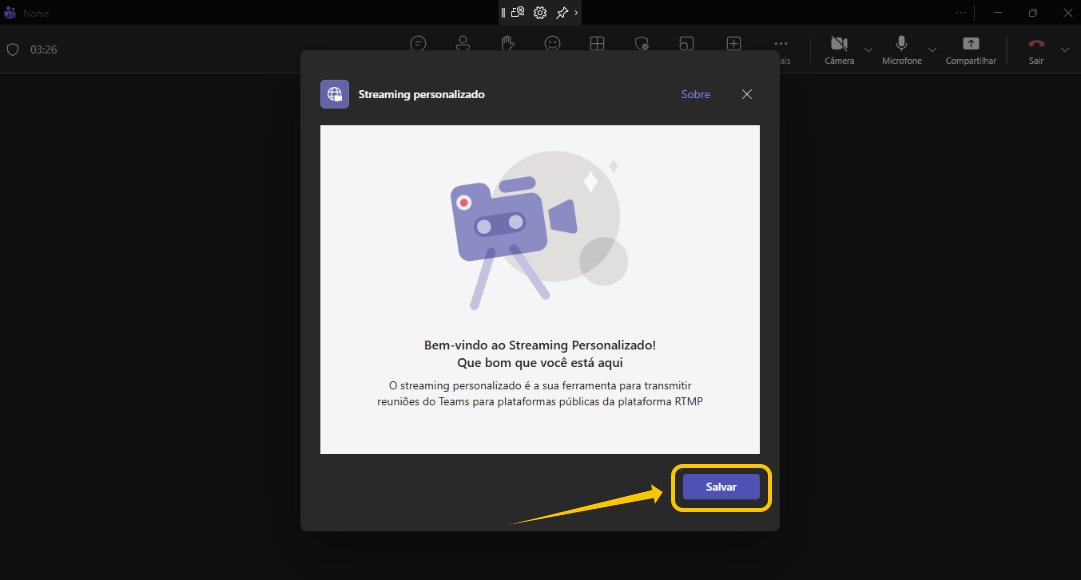Open the Compartilhar share tray
This screenshot has width=1081, height=580.
pos(971,50)
